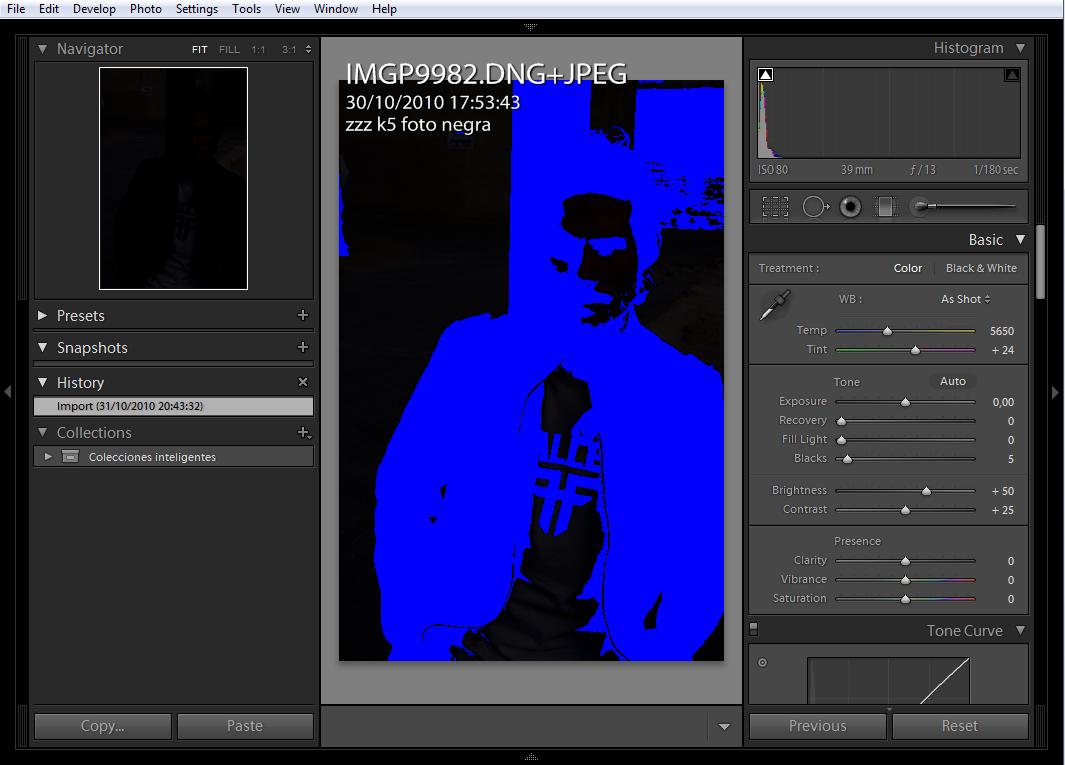Open the Develop menu
Viewport: 1065px width, 765px height.
pyautogui.click(x=94, y=9)
